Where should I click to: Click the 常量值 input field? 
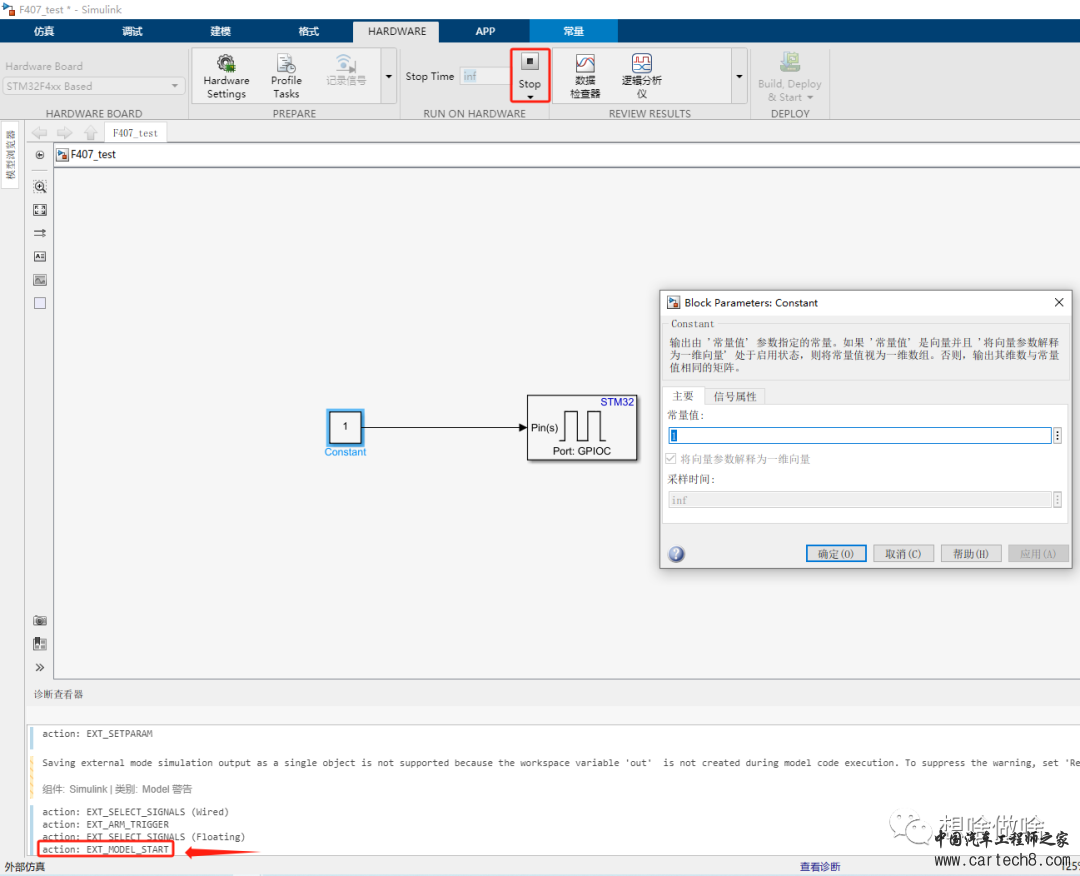coord(860,435)
